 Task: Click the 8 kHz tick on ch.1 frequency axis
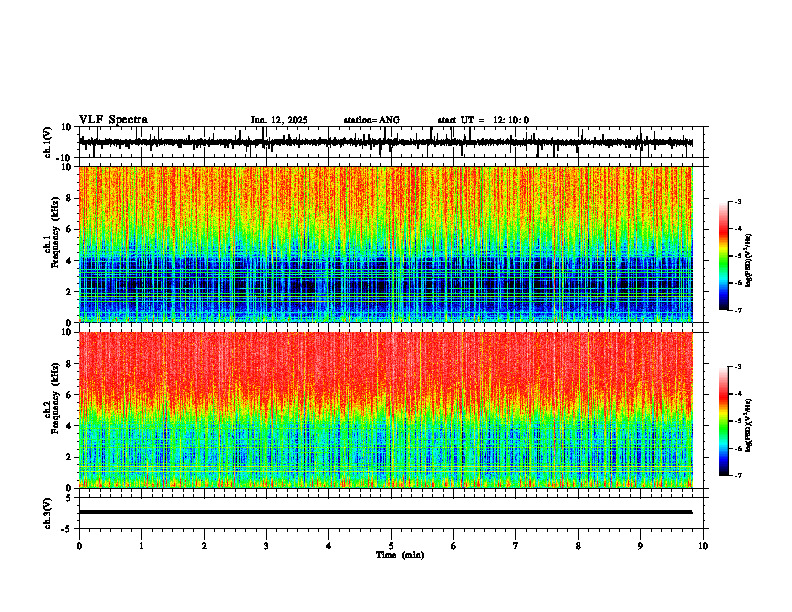coord(69,198)
